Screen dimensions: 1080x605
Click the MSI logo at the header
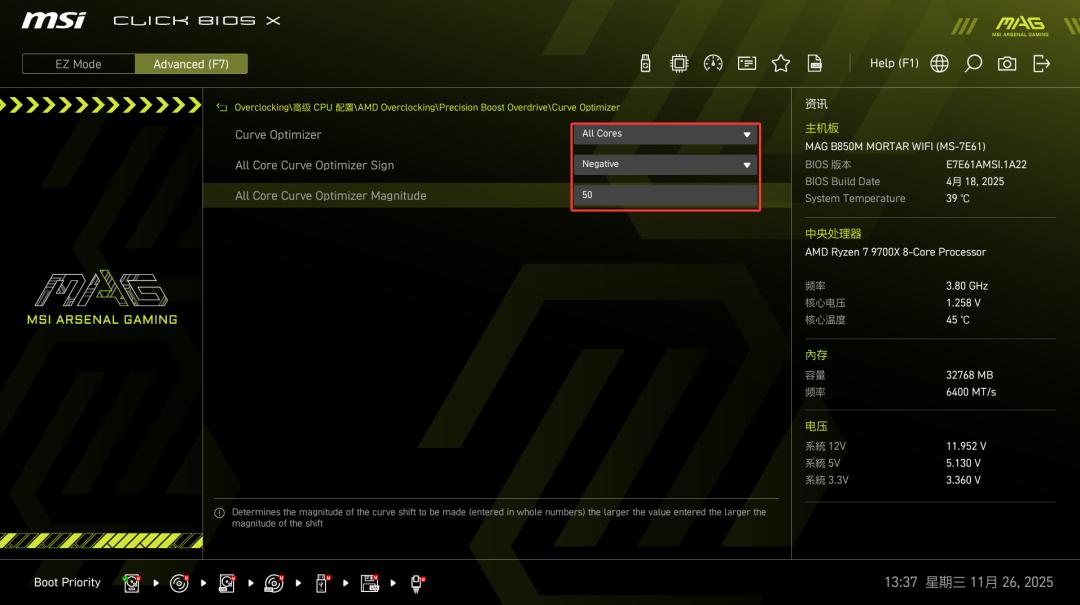click(54, 21)
